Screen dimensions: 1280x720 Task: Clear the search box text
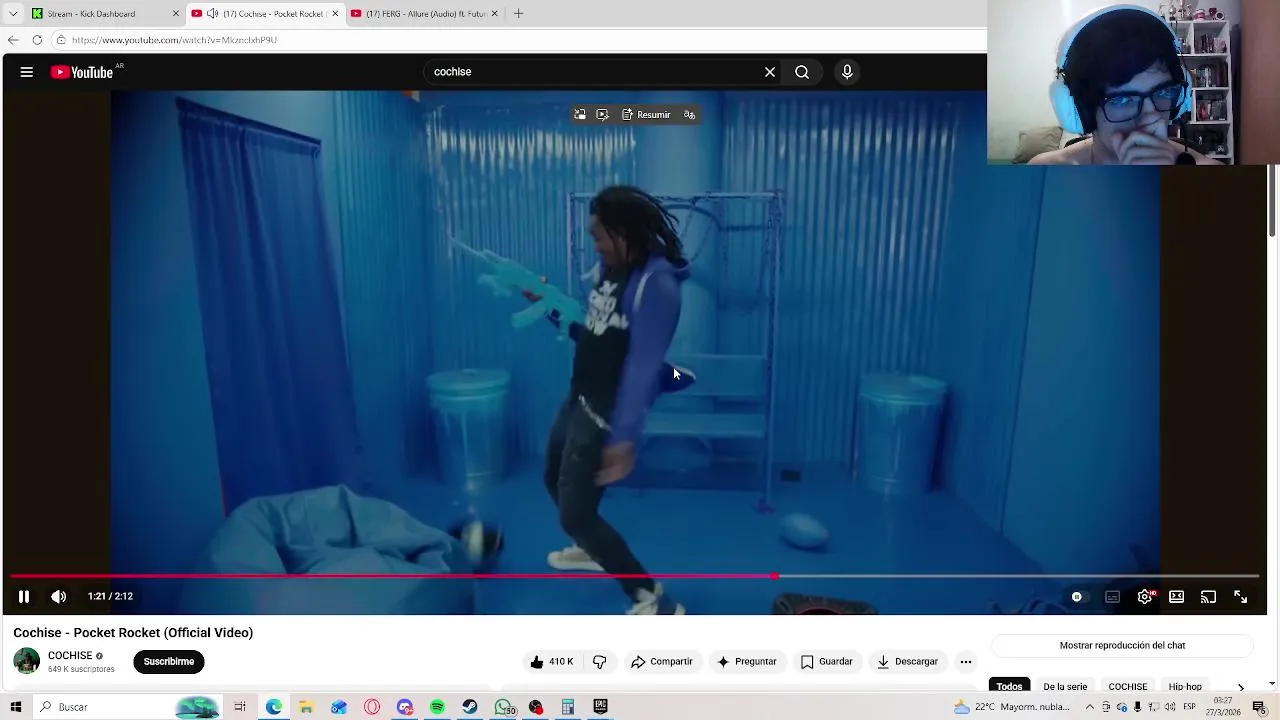coord(770,72)
